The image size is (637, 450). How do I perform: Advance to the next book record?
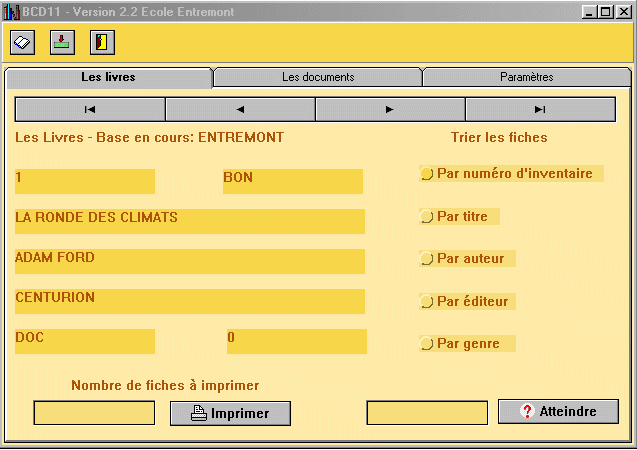[x=390, y=109]
